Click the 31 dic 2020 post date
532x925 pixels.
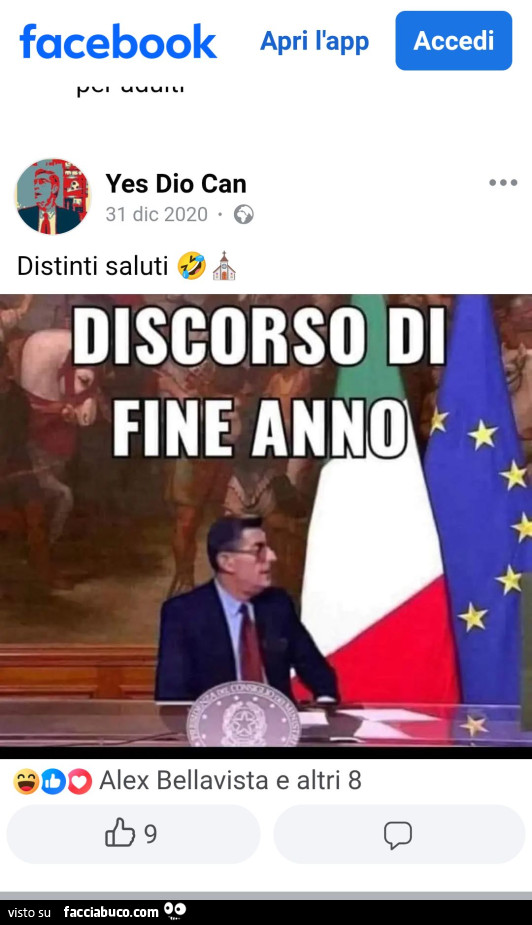[x=156, y=214]
